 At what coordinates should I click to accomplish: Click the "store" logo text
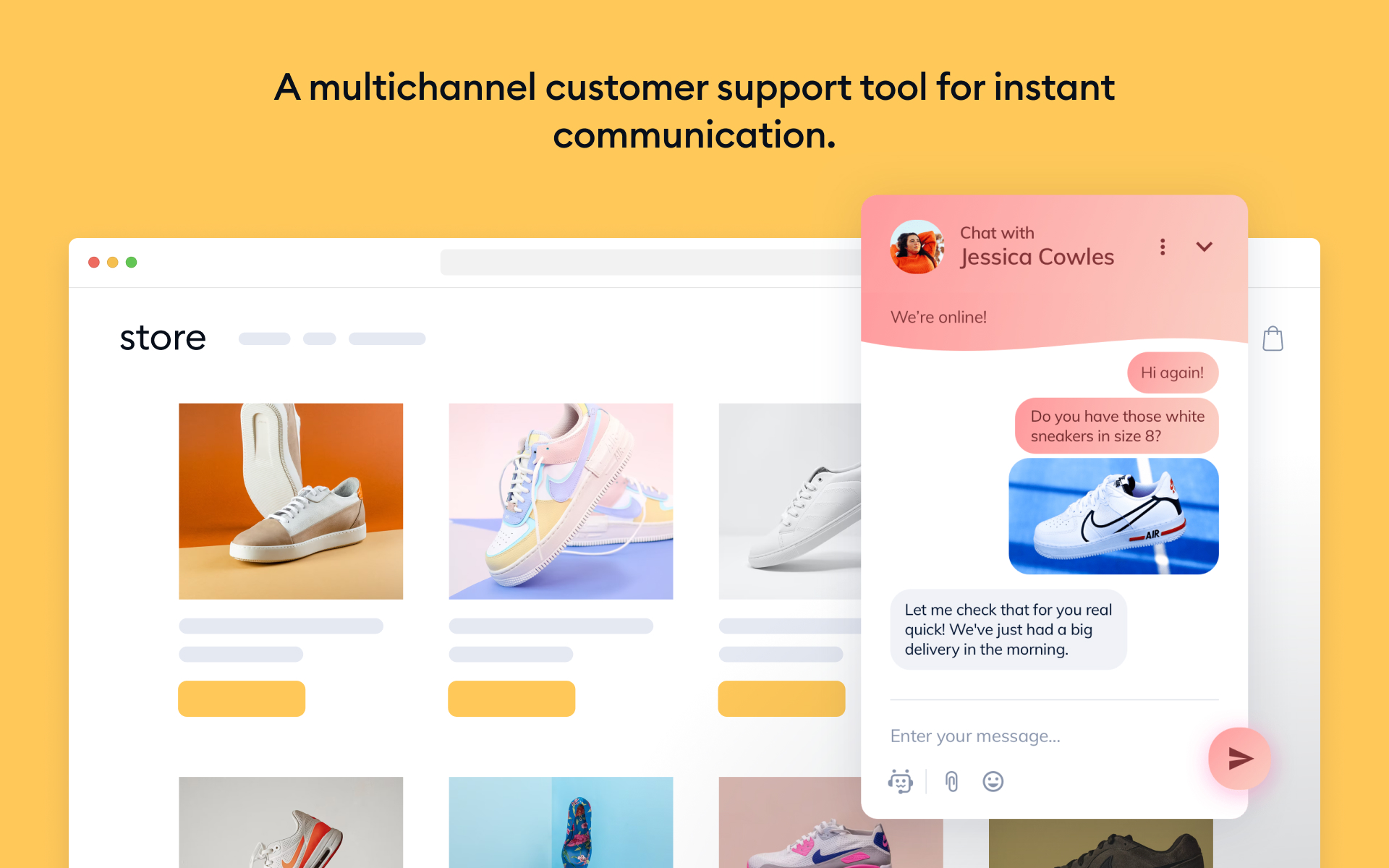point(163,338)
